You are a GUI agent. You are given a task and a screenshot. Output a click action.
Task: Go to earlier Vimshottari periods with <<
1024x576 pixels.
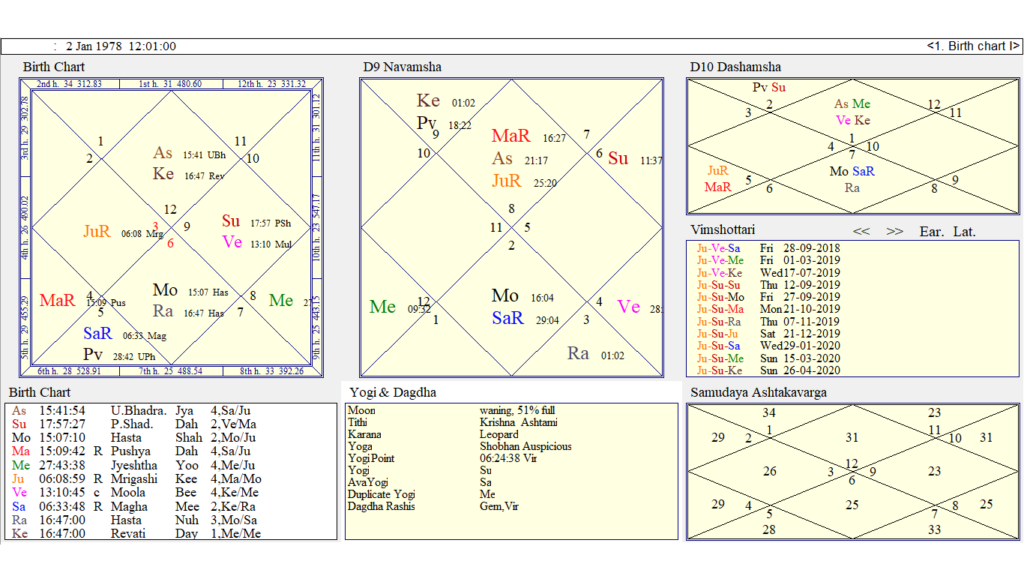pyautogui.click(x=861, y=231)
